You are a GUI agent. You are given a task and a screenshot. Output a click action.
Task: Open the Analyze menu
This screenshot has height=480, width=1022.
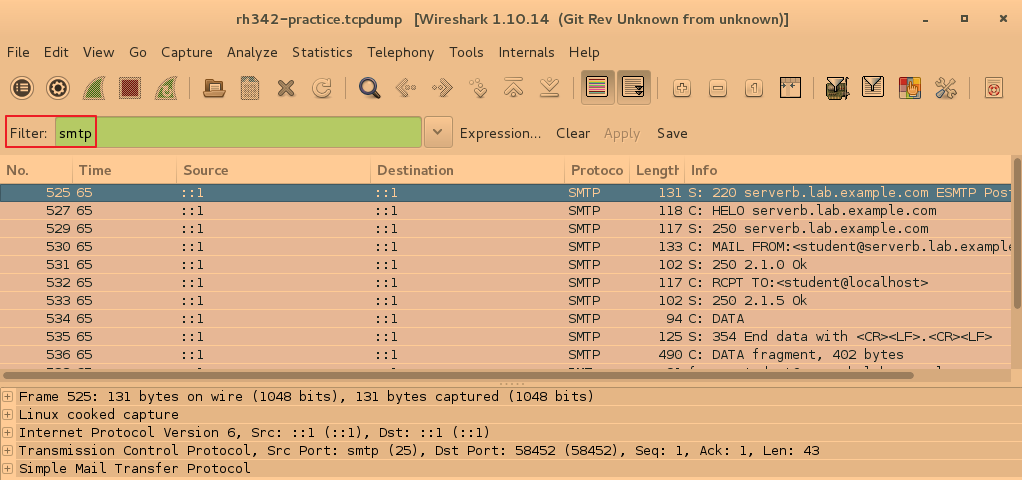point(252,52)
